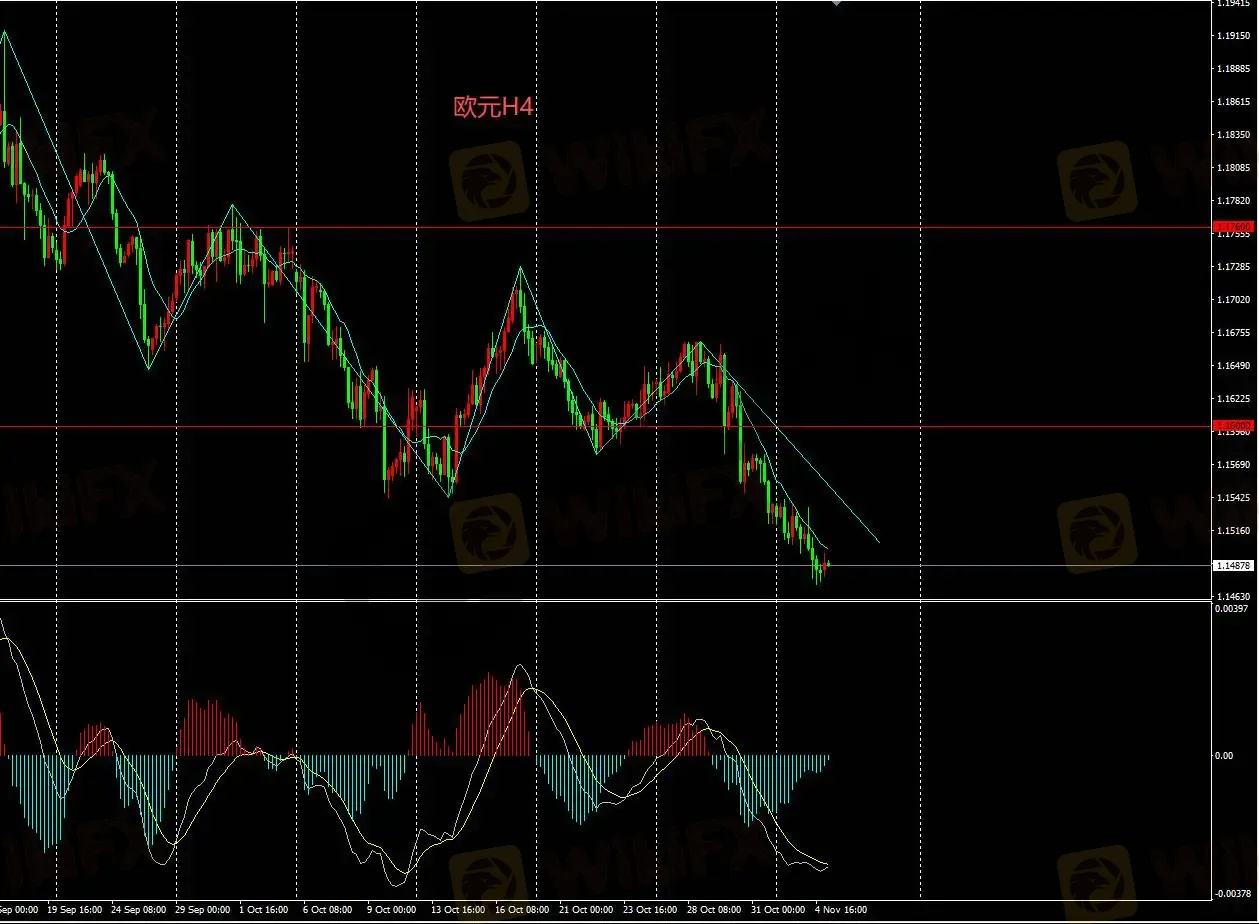Click the 23 Oct 16:00 time label
The image size is (1259, 924).
coord(648,911)
